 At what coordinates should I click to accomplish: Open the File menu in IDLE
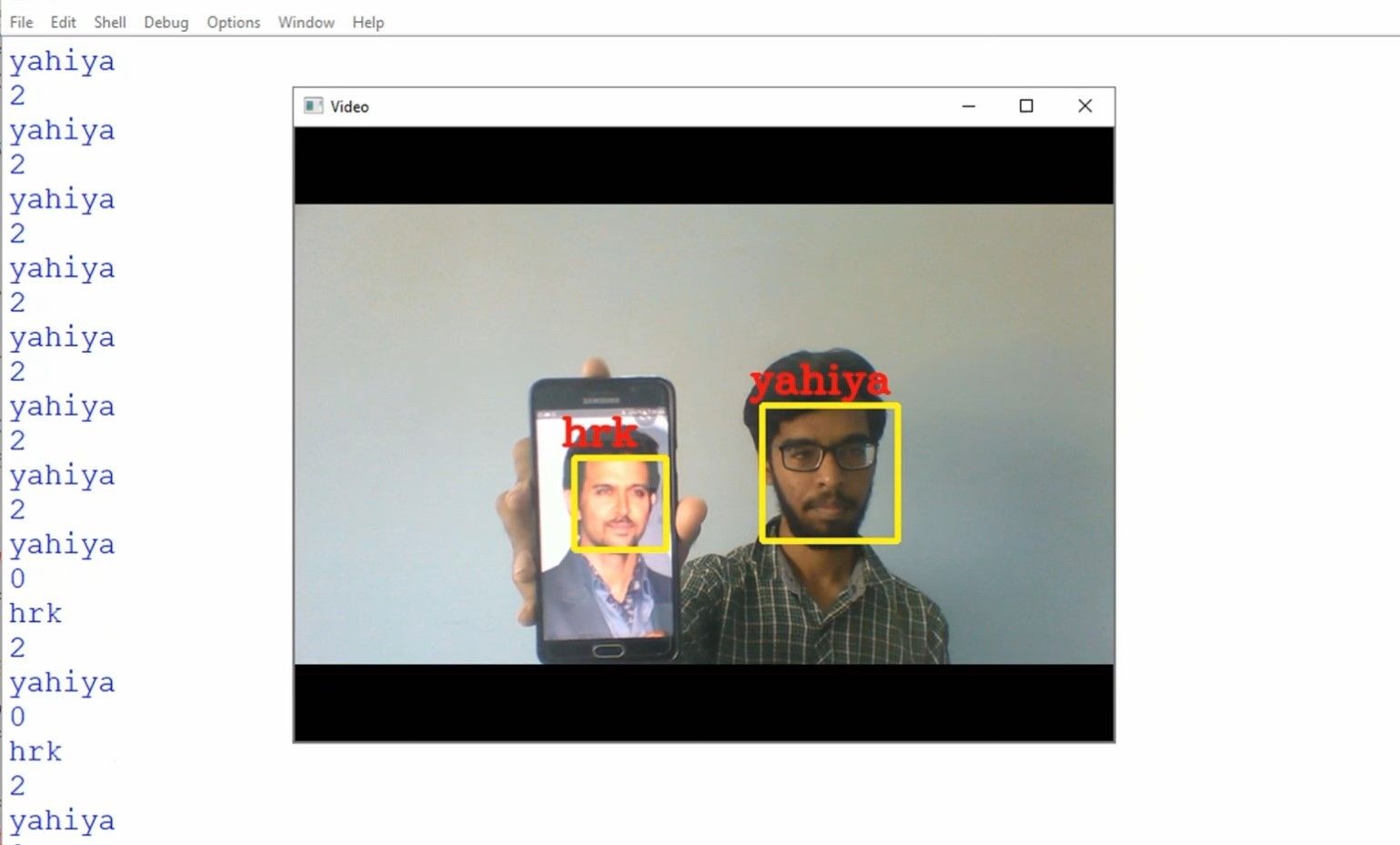pos(20,22)
